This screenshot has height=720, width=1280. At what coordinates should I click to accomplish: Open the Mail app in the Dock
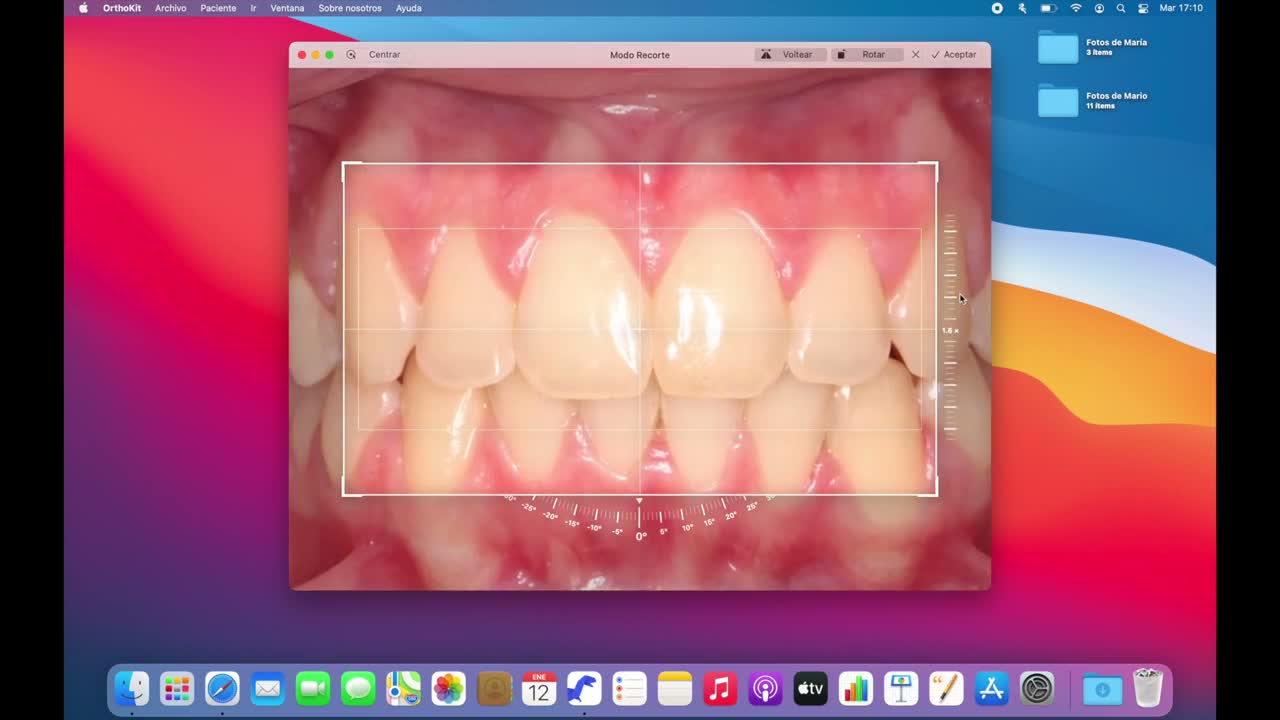267,688
